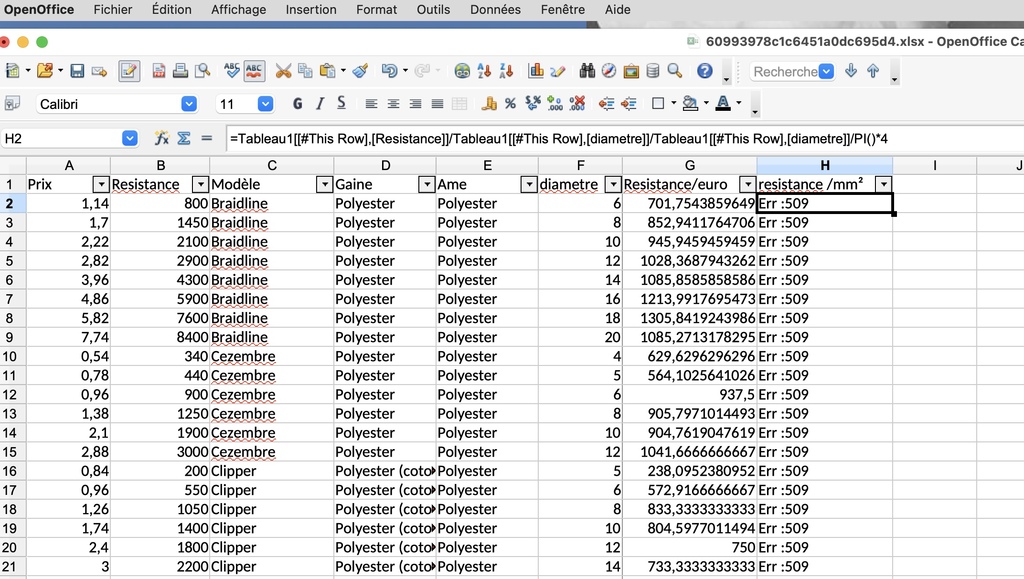Print the spreadsheet with the printer icon
Image resolution: width=1024 pixels, height=579 pixels.
coord(180,71)
